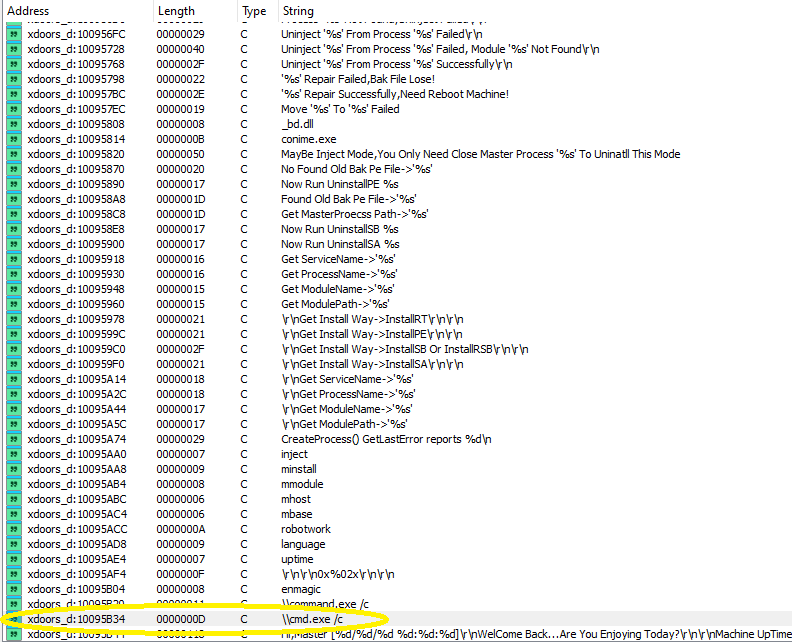
Task: Click the 'Move '%s' To '%s' Failed' string
Action: (340, 109)
